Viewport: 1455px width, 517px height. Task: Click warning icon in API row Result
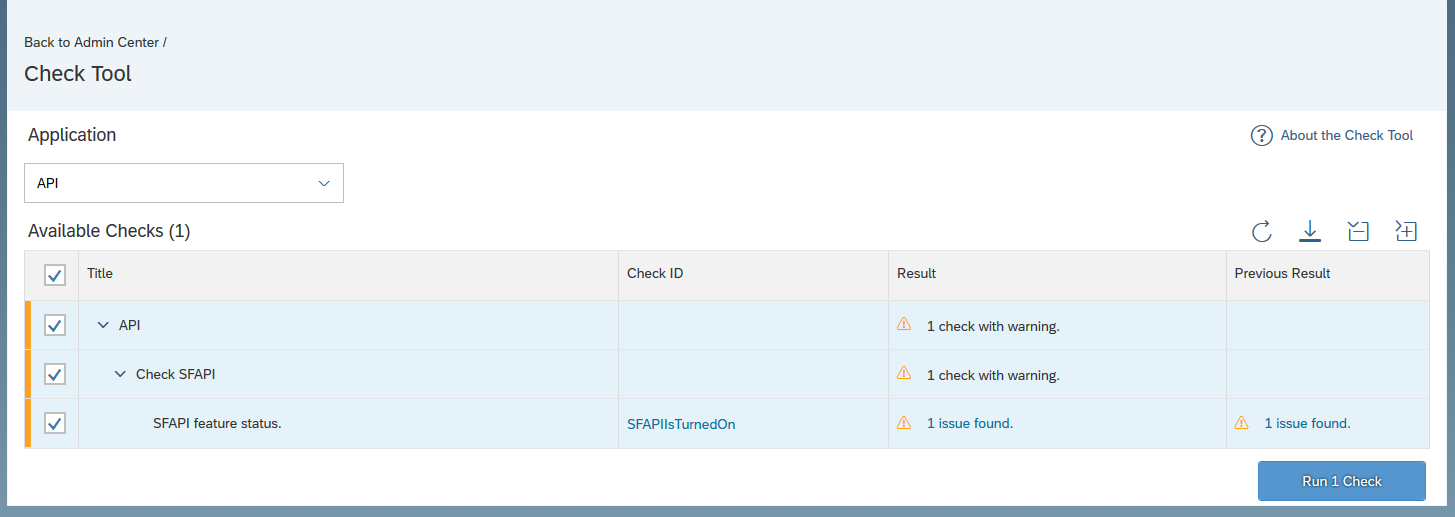coord(904,324)
